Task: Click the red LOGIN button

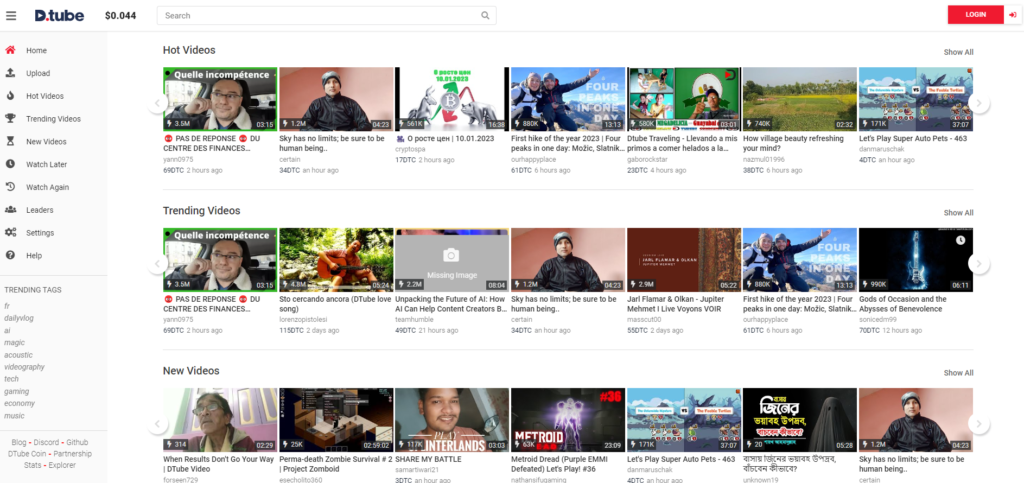Action: (x=976, y=15)
